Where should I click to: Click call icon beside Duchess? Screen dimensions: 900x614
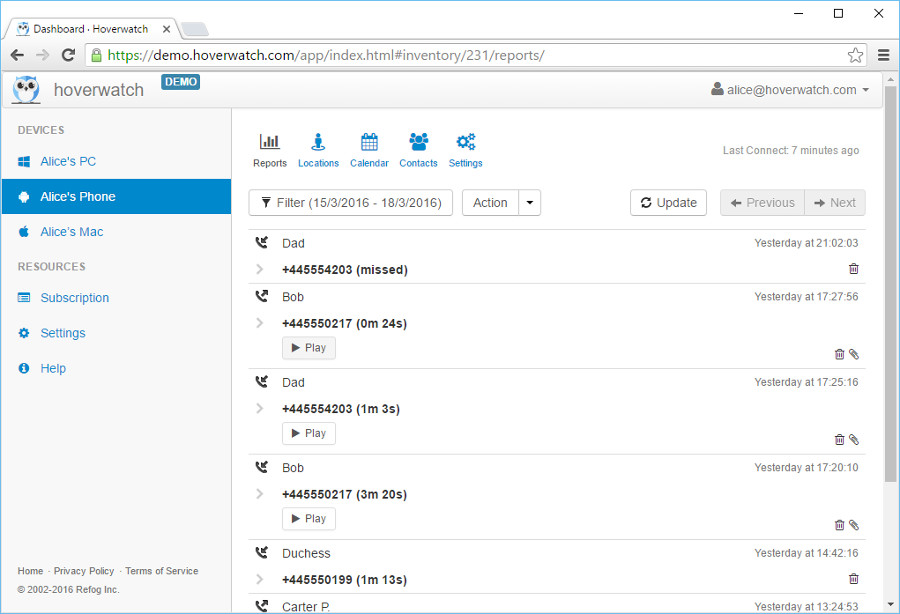tap(262, 553)
